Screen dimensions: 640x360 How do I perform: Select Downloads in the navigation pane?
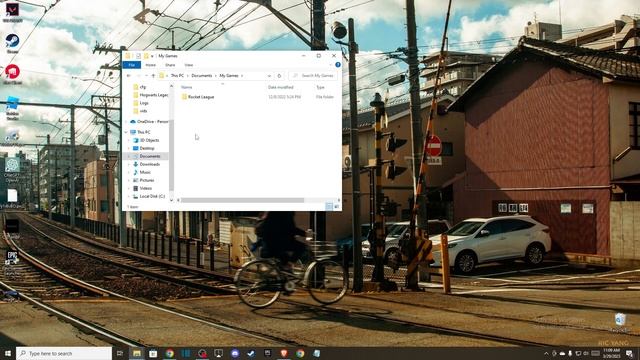[x=147, y=164]
